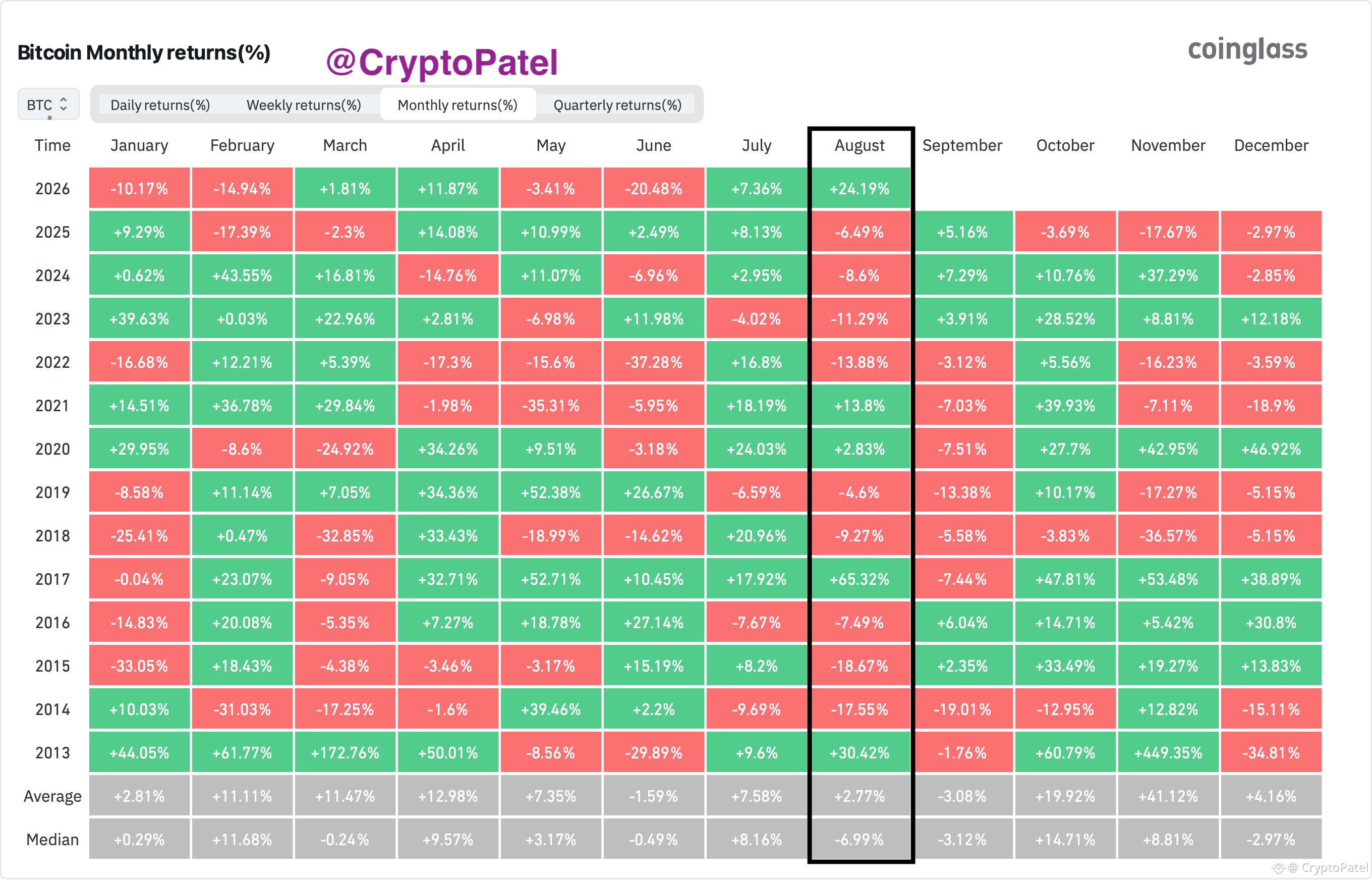
Task: Select the 2026 August +24.19% cell
Action: click(859, 189)
